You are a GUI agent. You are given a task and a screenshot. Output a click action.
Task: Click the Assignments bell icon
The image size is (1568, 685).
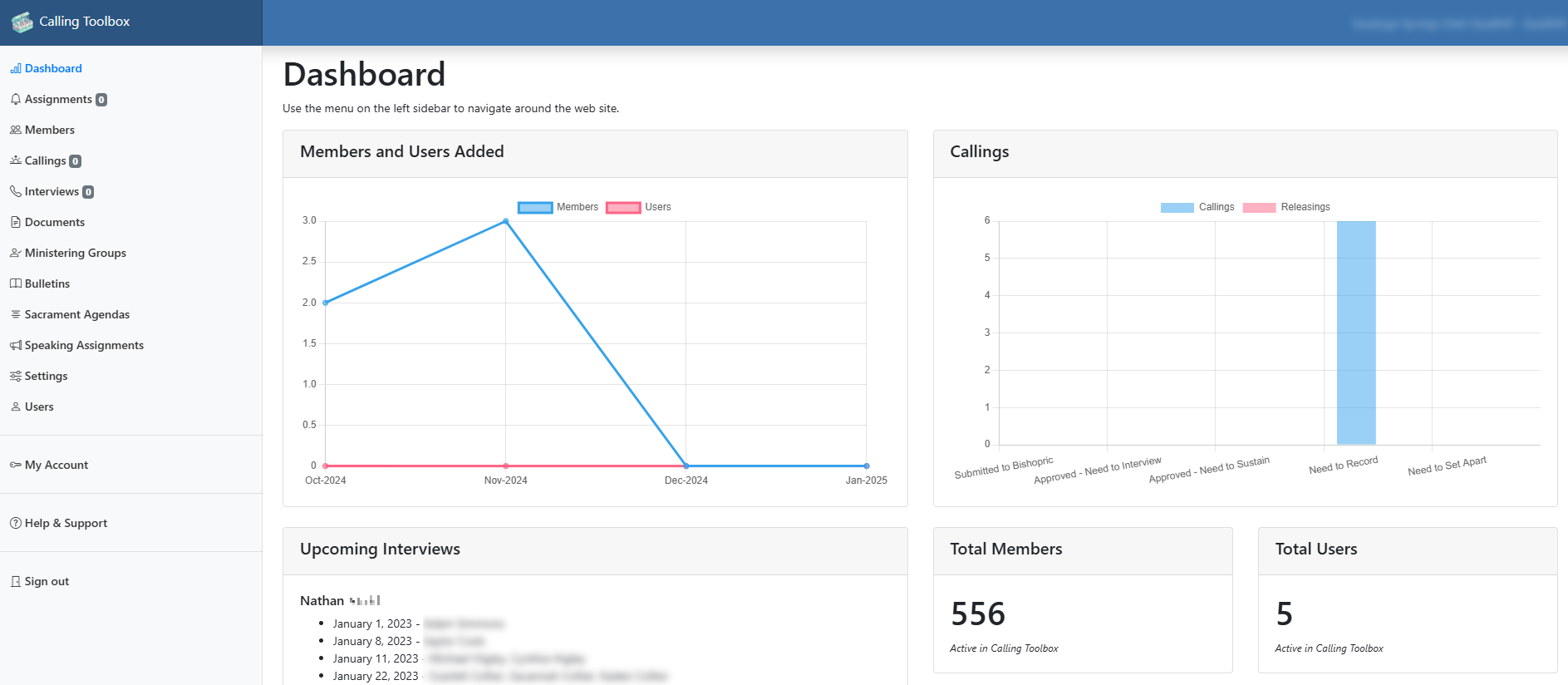pyautogui.click(x=16, y=99)
